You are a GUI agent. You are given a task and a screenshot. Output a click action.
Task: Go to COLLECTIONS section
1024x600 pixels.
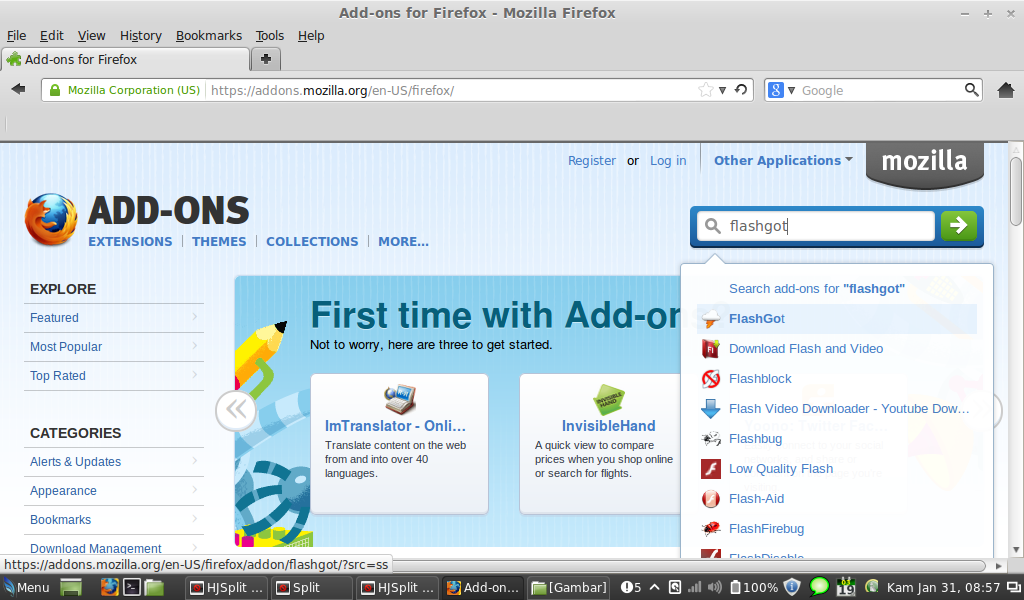coord(312,242)
